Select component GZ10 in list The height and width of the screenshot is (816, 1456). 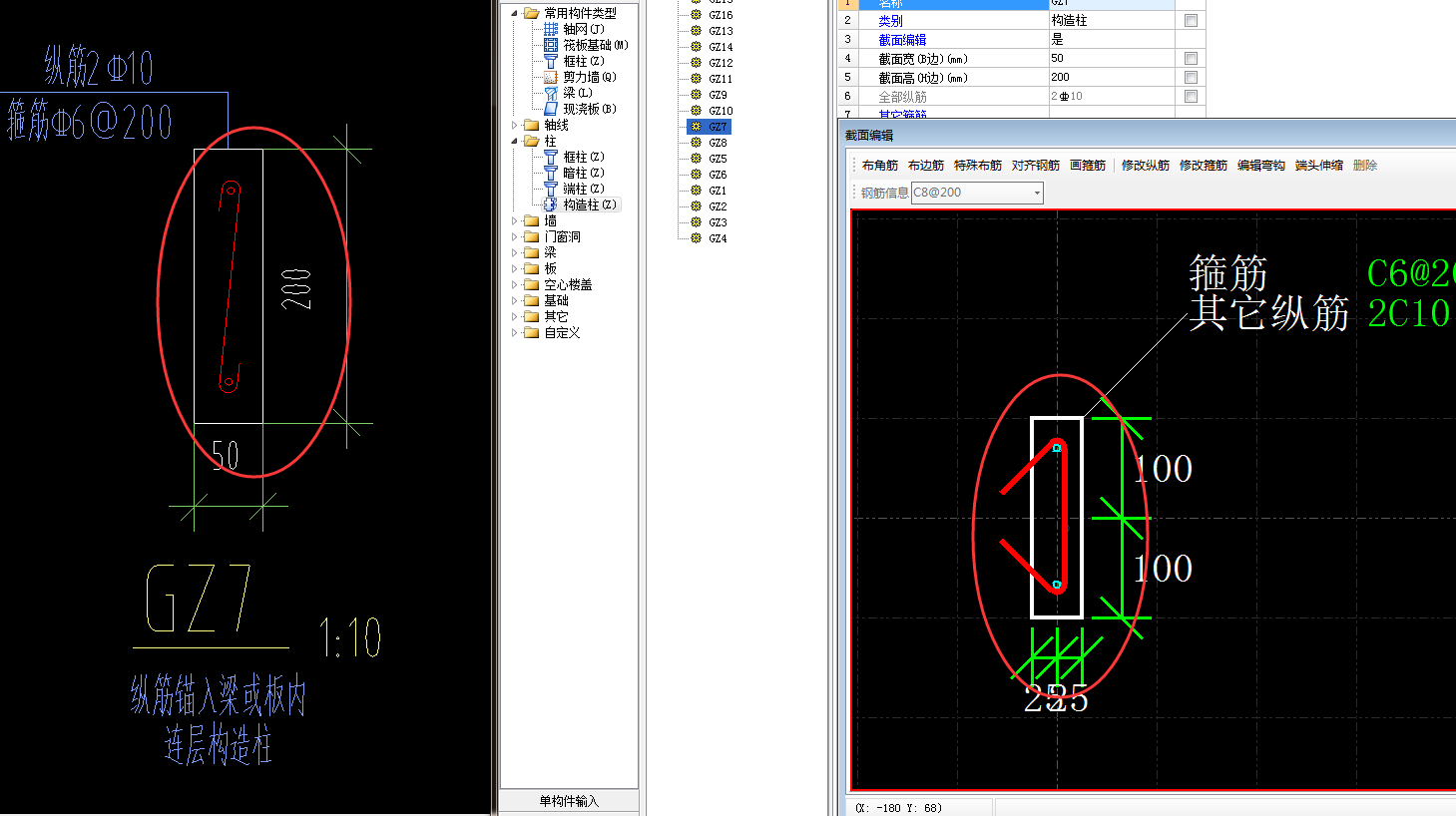(721, 111)
